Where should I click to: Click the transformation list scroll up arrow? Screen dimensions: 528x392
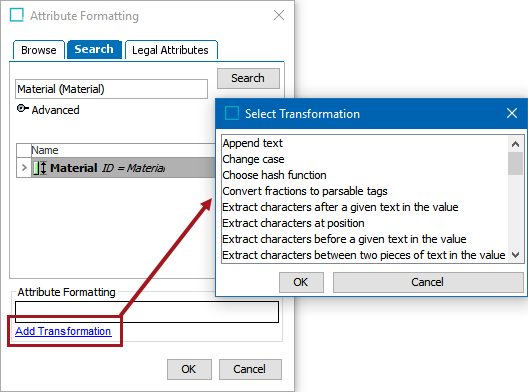coord(515,144)
